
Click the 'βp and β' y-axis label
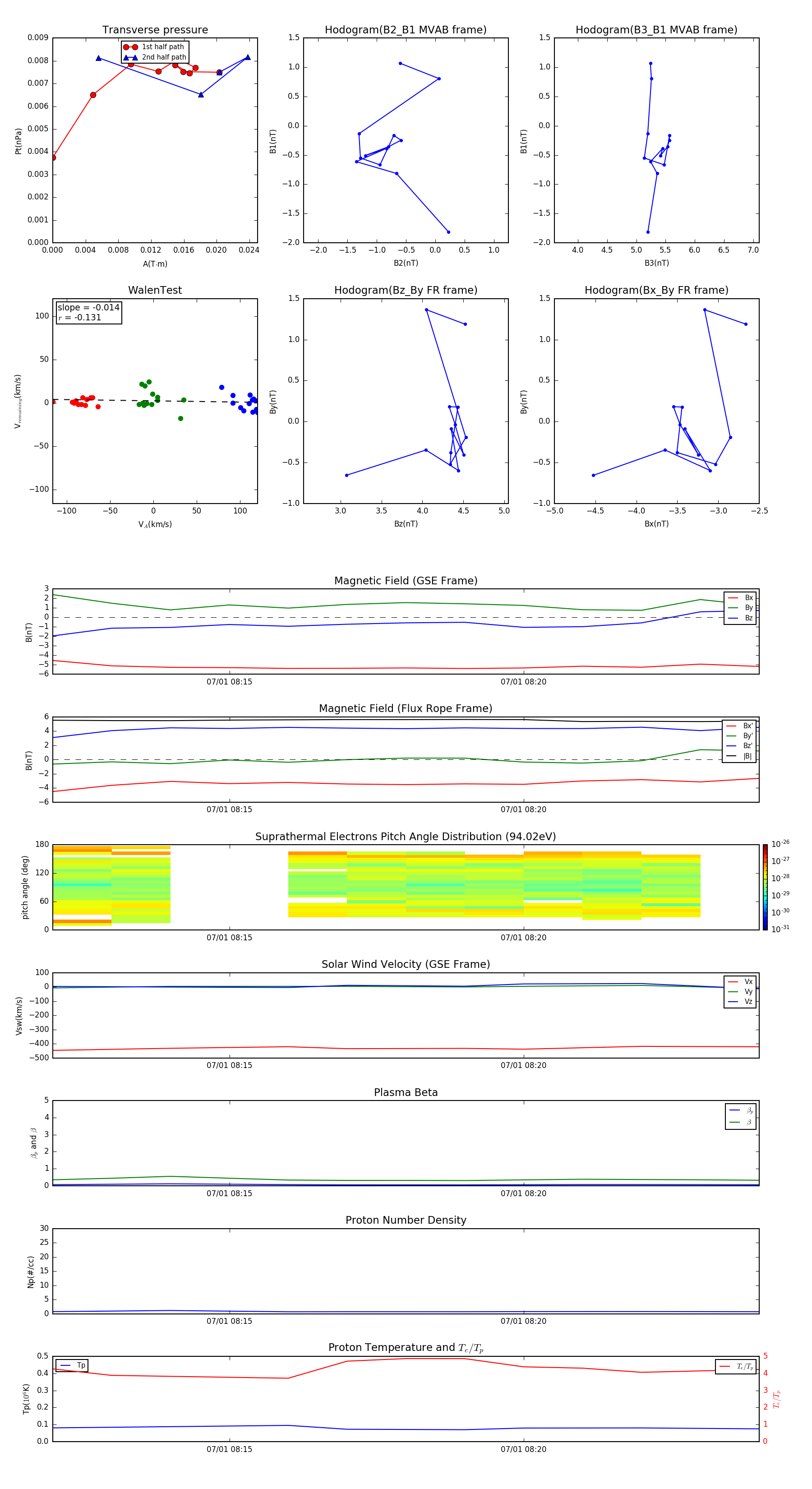[33, 1143]
